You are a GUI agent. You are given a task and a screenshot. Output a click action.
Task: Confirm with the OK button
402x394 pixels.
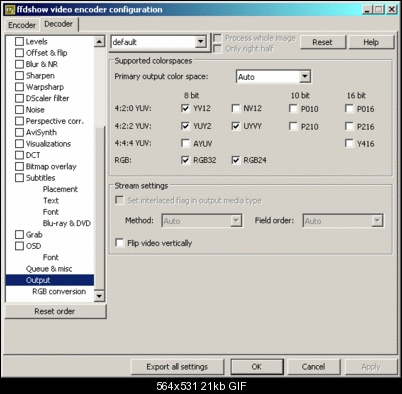pyautogui.click(x=257, y=367)
